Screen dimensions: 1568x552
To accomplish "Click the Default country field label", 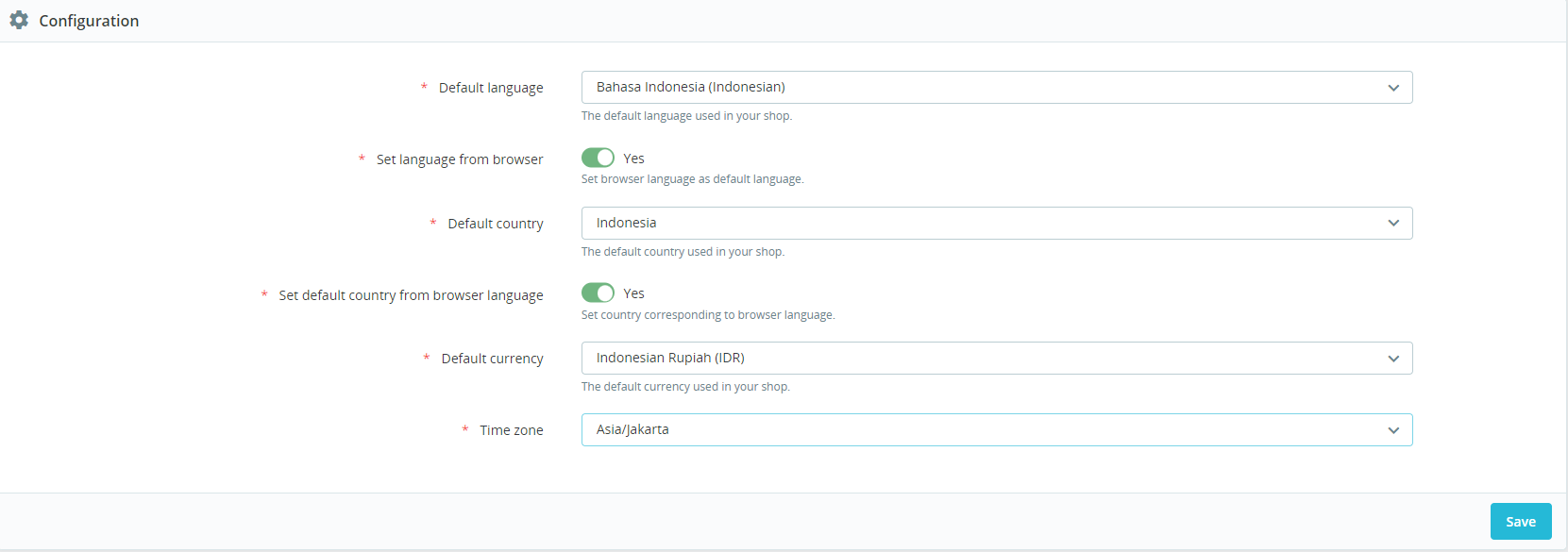I will (x=495, y=224).
